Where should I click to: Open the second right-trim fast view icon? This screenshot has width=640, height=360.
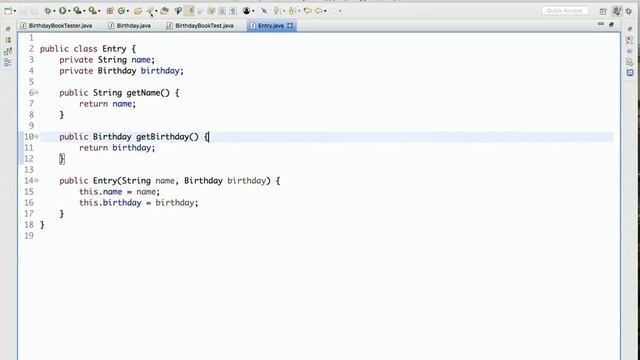tap(629, 51)
